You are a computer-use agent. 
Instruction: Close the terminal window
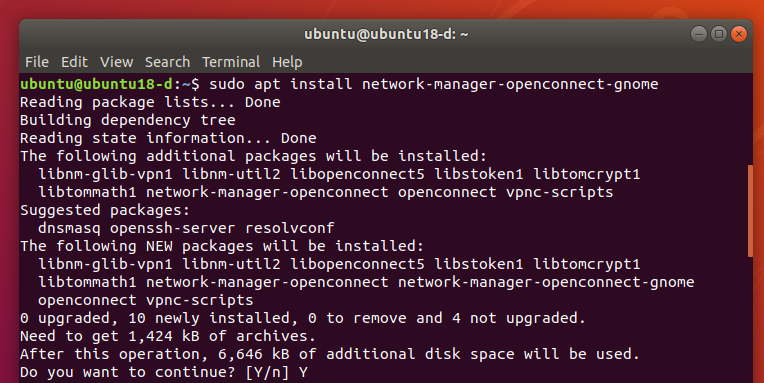pyautogui.click(x=739, y=34)
